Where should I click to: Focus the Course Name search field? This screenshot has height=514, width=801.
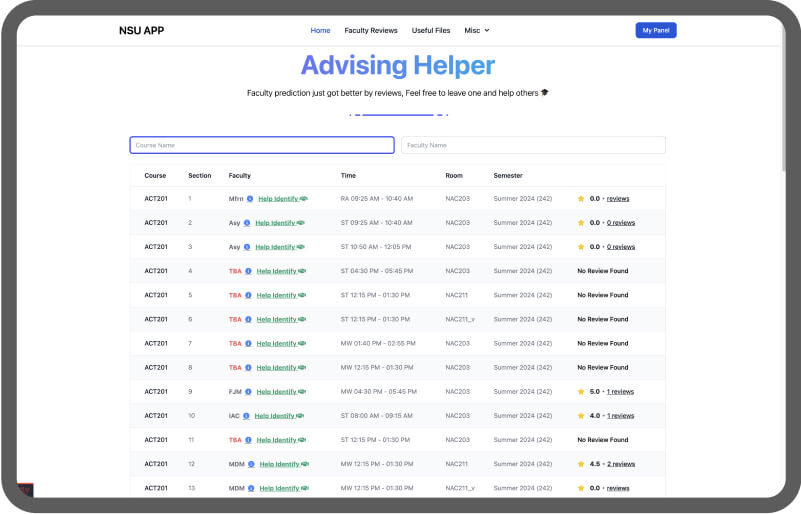[262, 145]
